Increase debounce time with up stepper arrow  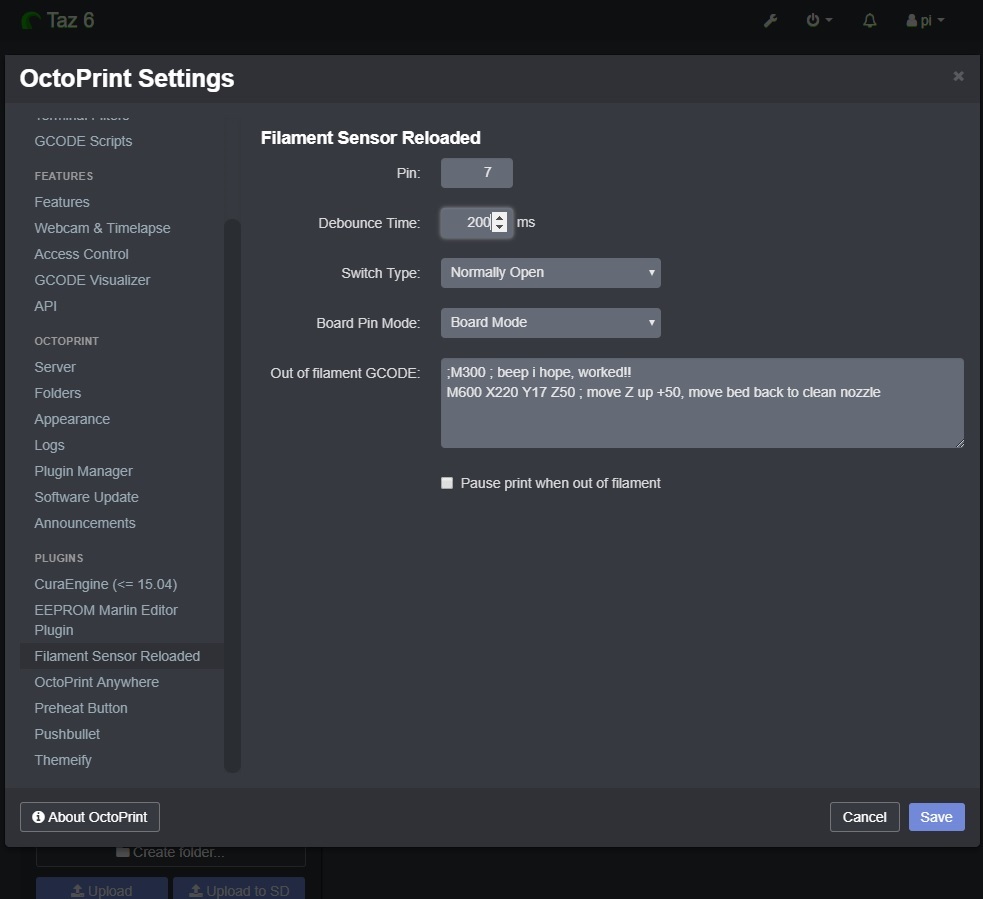pyautogui.click(x=499, y=218)
